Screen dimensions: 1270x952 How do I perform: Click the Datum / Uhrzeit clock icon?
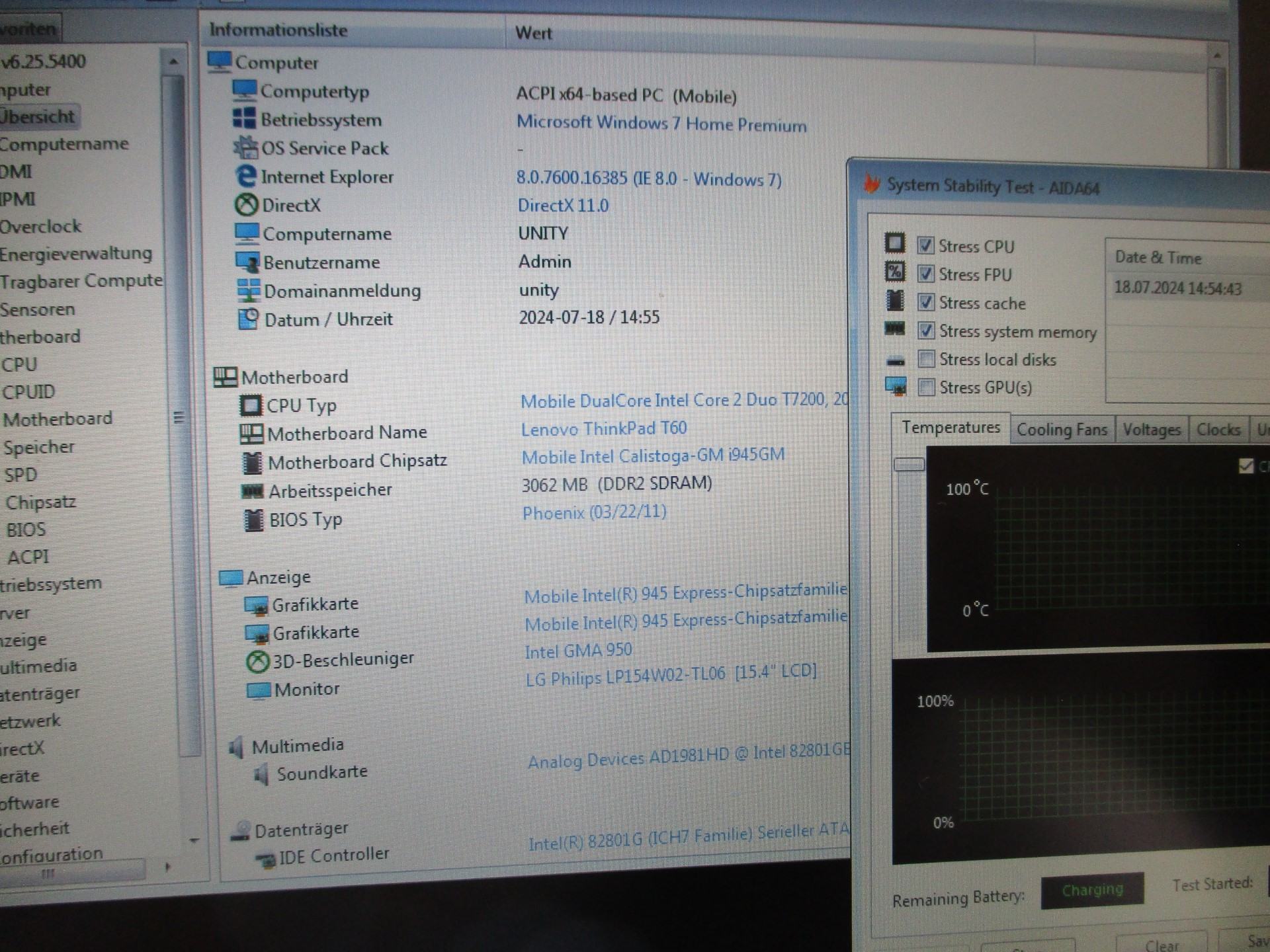(x=249, y=319)
